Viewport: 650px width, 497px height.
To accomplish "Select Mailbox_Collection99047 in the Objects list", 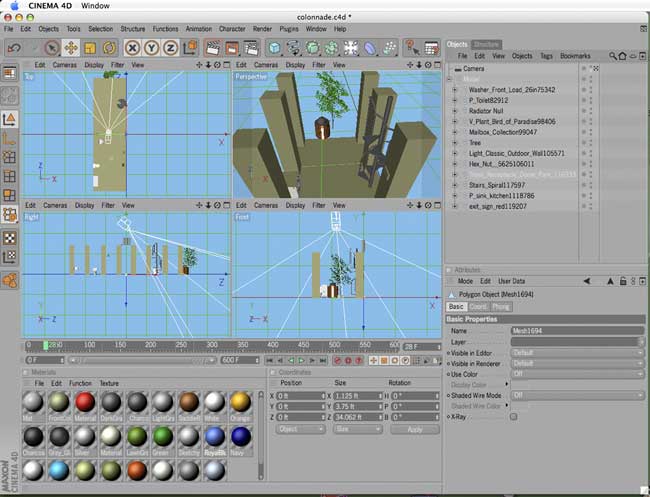I will [x=503, y=131].
